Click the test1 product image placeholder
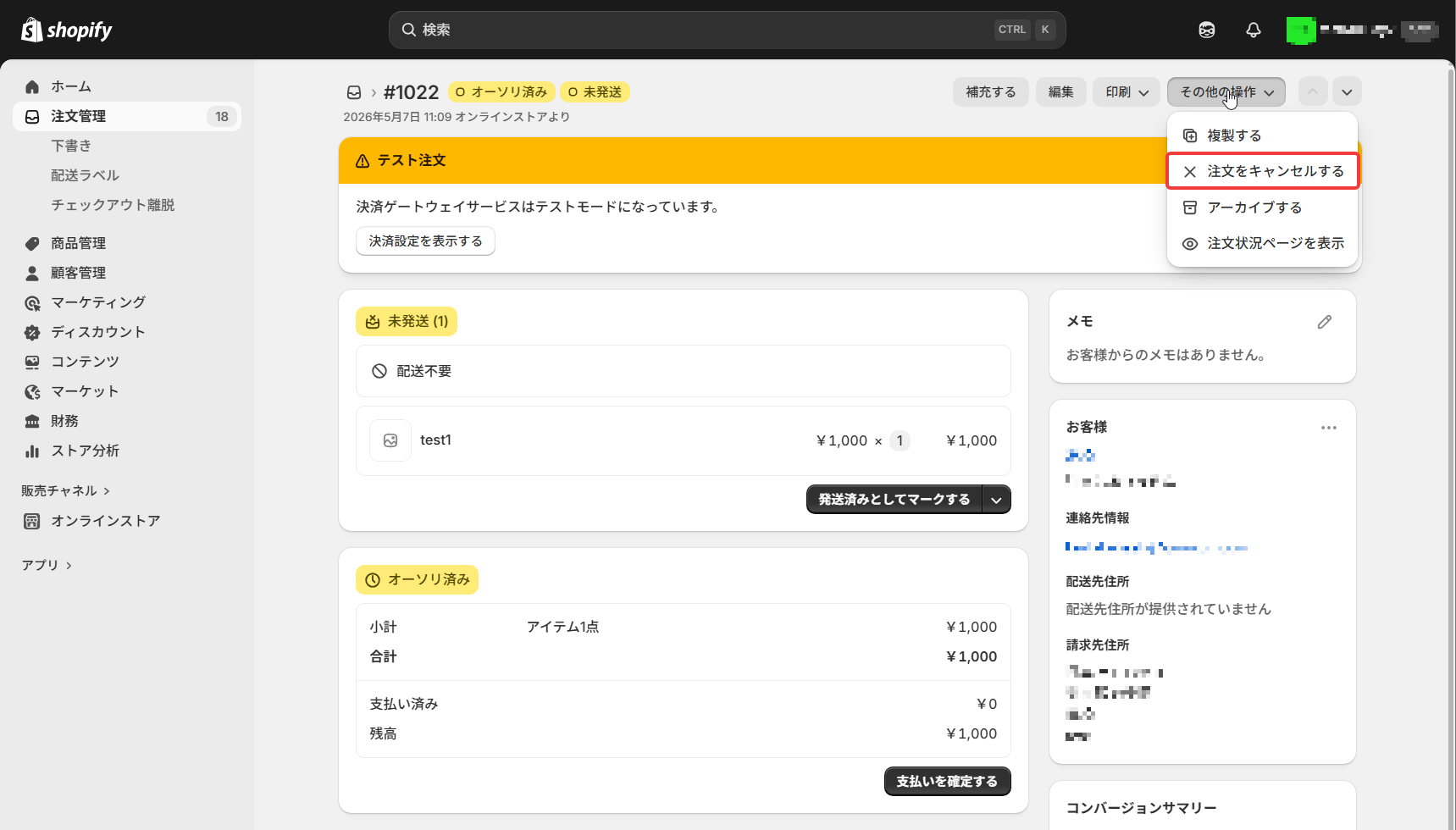The height and width of the screenshot is (830, 1456). [390, 440]
